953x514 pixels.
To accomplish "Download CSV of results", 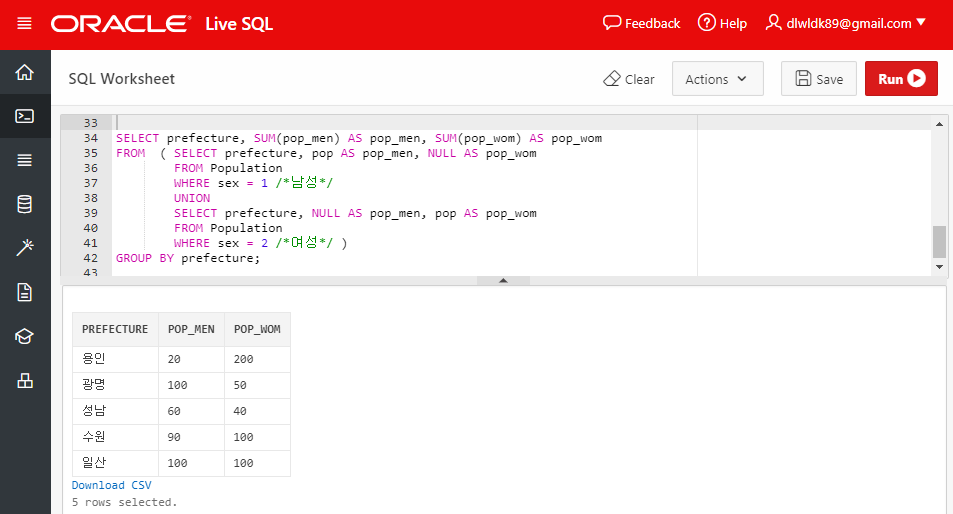I will [111, 485].
